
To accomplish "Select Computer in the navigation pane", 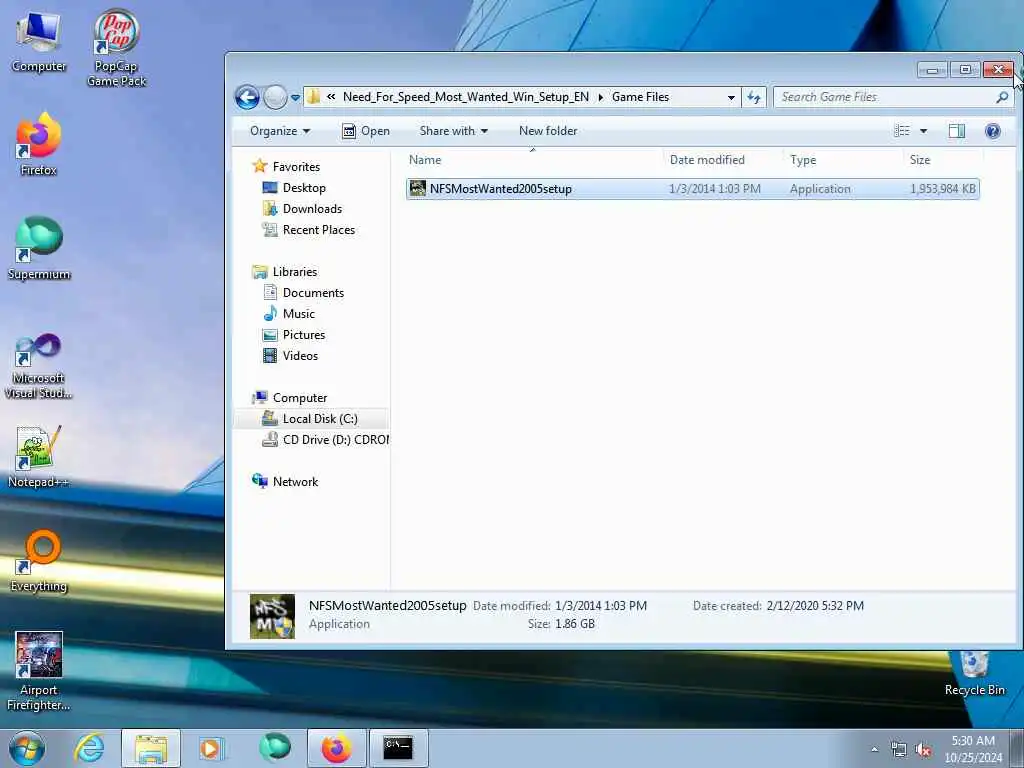I will click(x=299, y=398).
